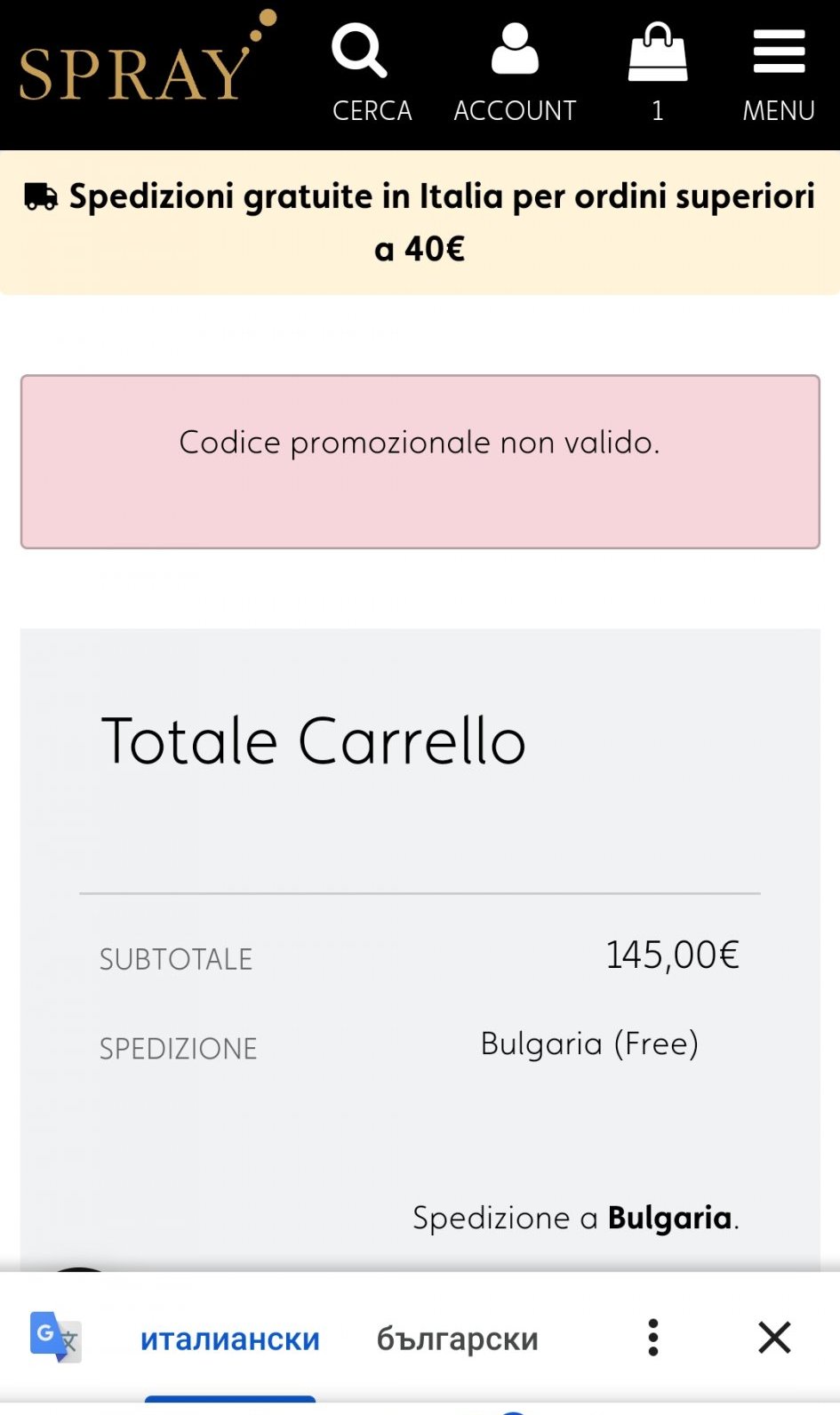This screenshot has height=1415, width=840.
Task: Tap the ACCOUNT text label
Action: coord(515,111)
